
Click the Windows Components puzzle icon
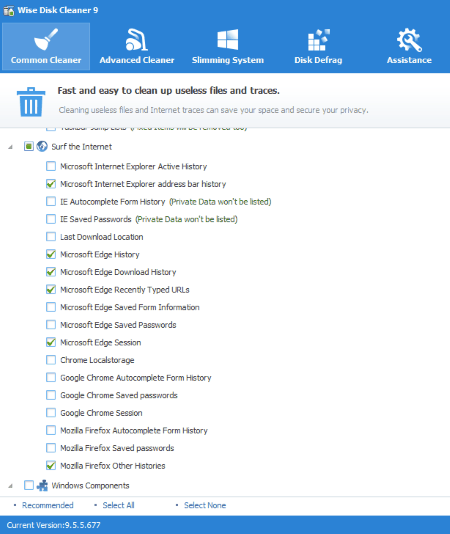point(42,485)
